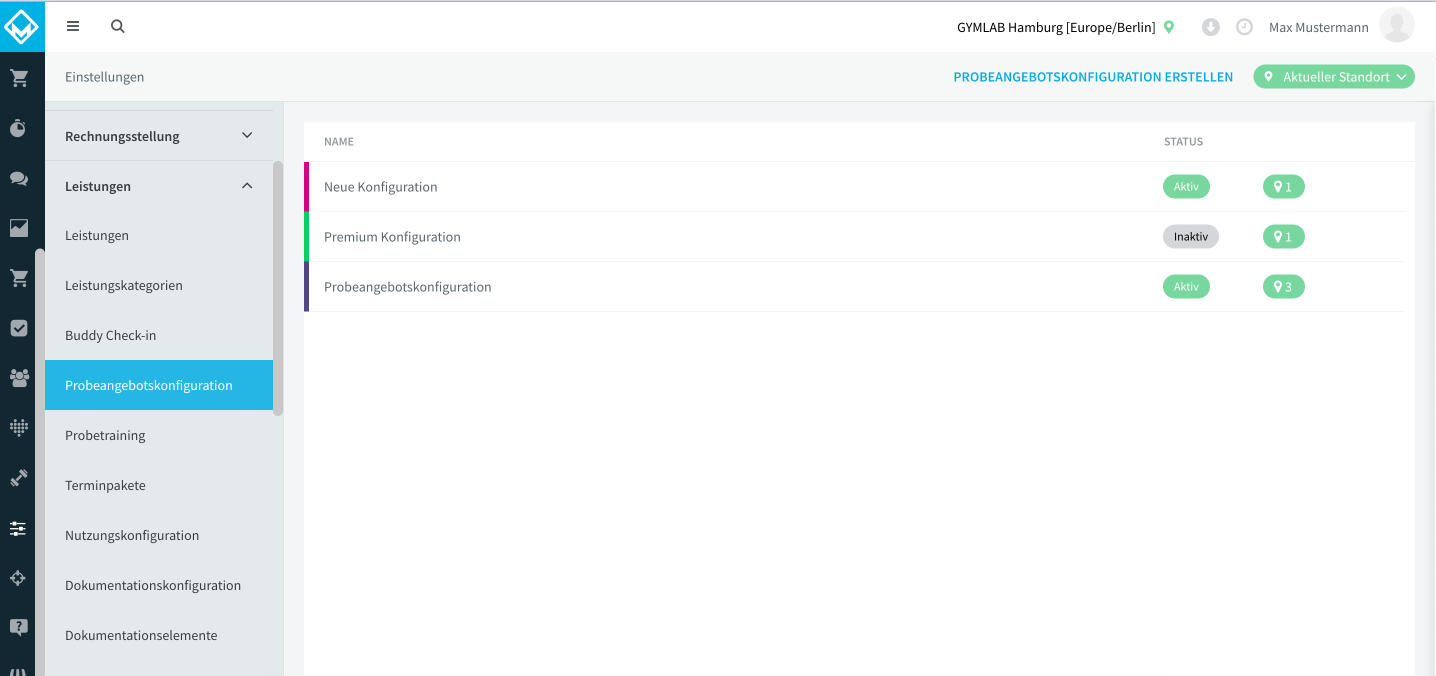Open the dumbbell training icon in the left sidebar
The height and width of the screenshot is (676, 1436).
point(18,478)
